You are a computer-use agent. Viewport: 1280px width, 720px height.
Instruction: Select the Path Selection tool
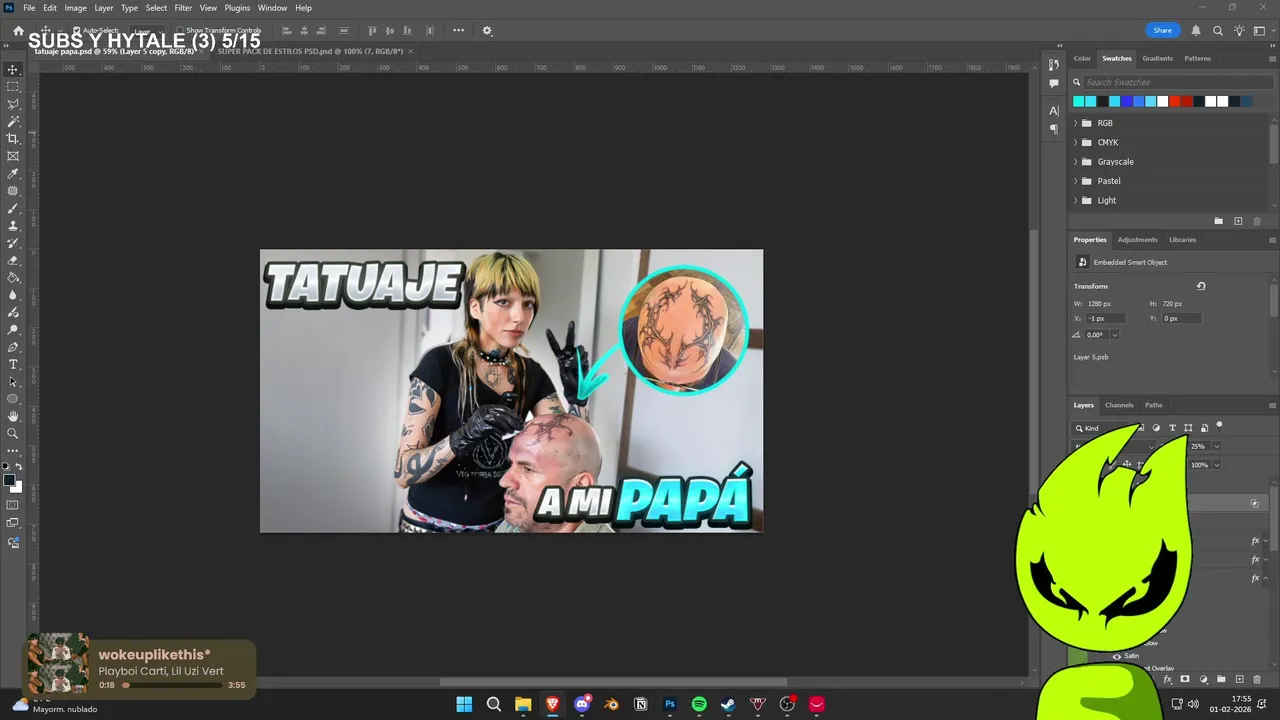[13, 382]
